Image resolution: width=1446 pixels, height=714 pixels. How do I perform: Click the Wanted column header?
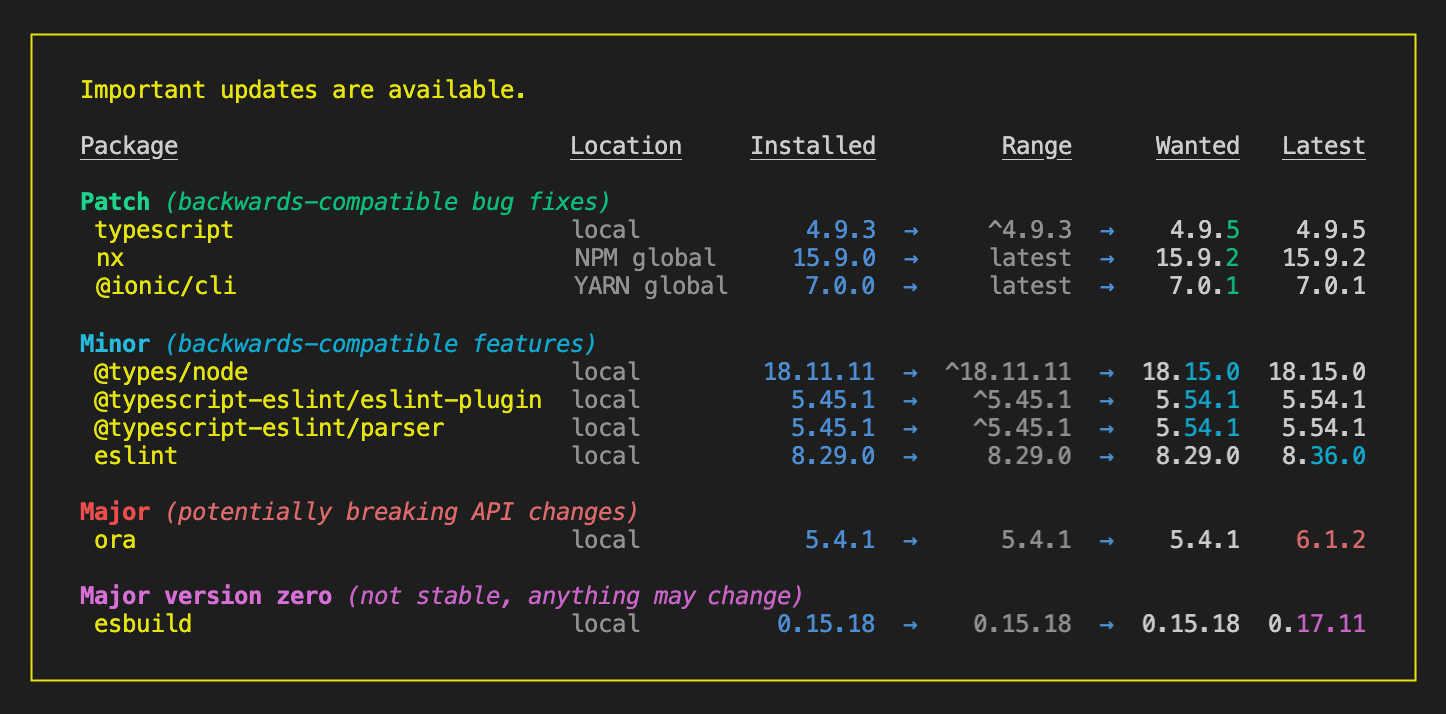point(1197,145)
